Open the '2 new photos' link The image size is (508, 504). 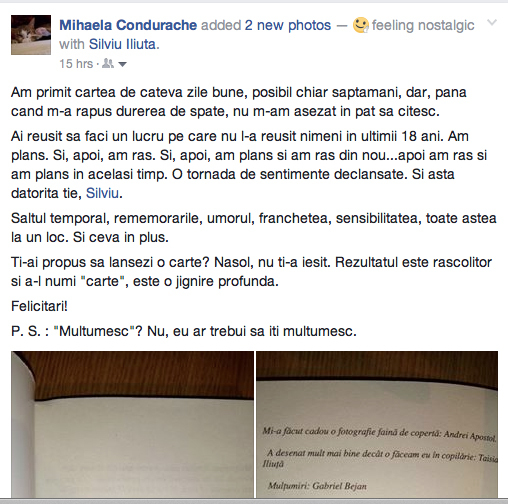pyautogui.click(x=288, y=25)
